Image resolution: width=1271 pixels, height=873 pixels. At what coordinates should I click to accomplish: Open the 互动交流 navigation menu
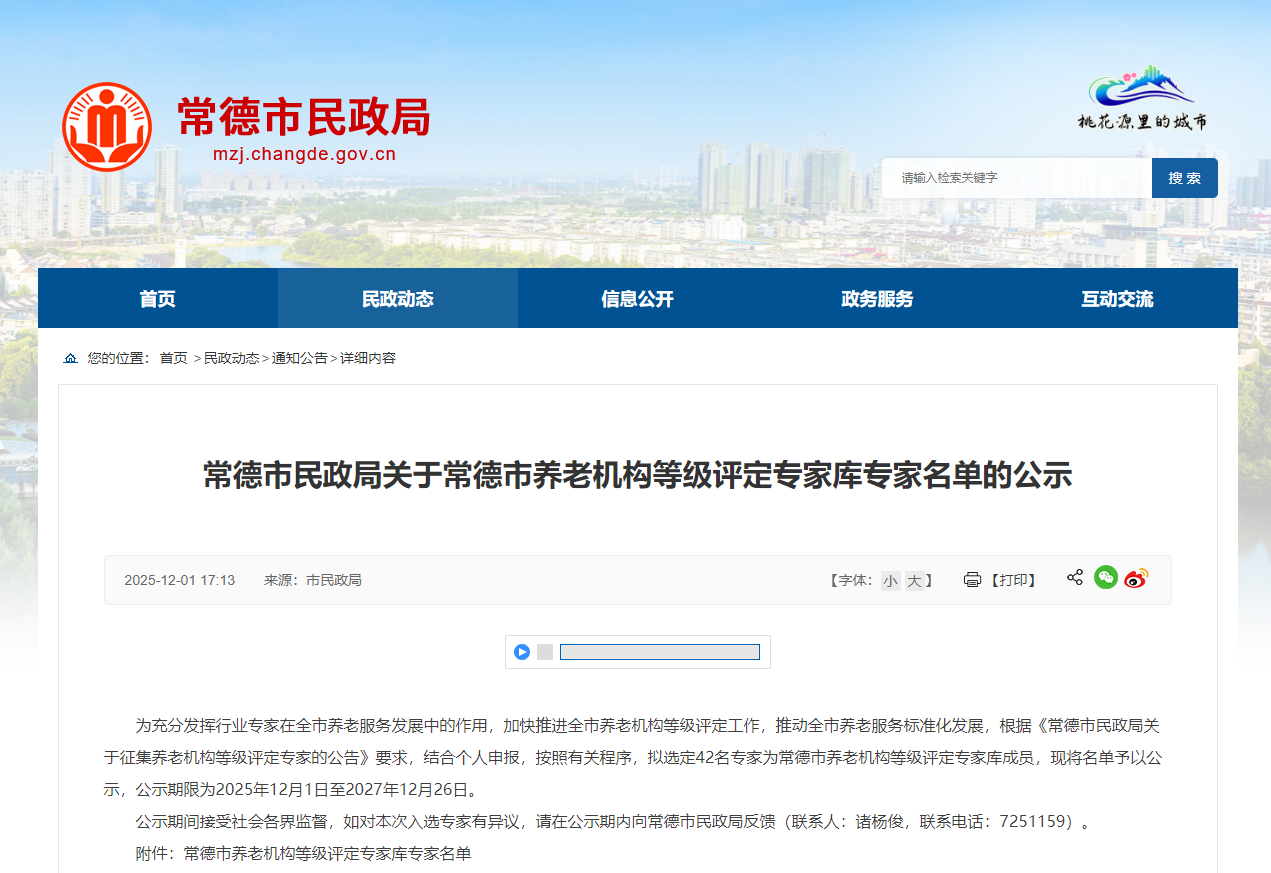coord(1117,299)
